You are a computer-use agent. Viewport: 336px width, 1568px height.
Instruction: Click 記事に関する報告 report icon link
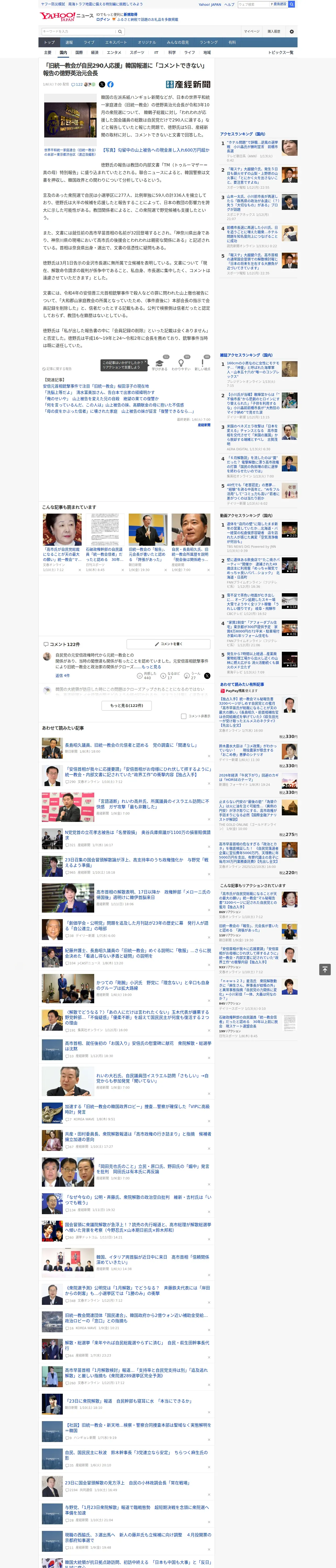coord(57,369)
